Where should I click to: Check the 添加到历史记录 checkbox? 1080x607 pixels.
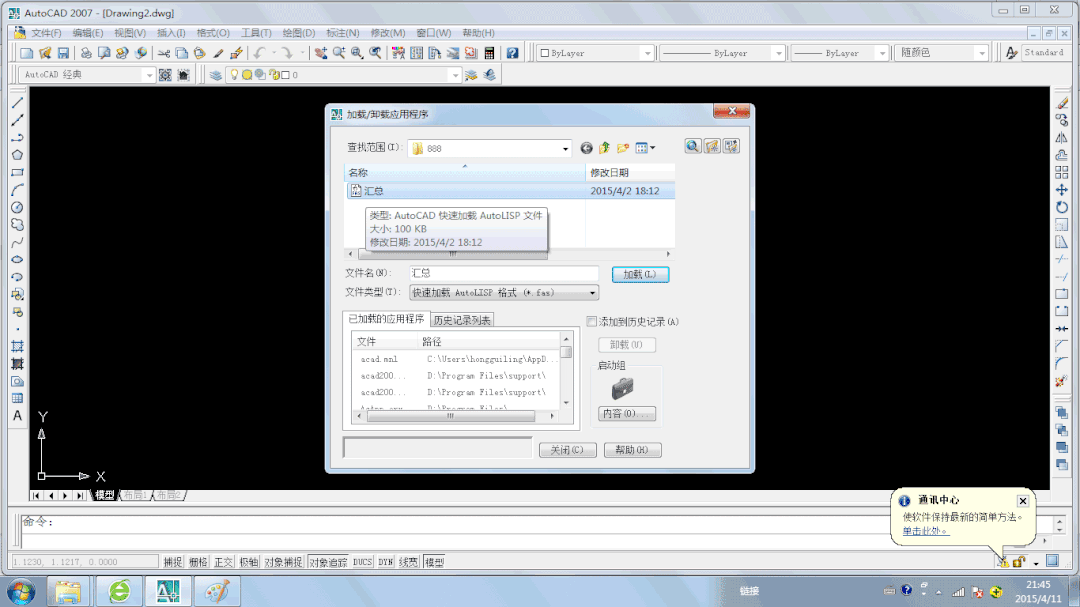(592, 322)
